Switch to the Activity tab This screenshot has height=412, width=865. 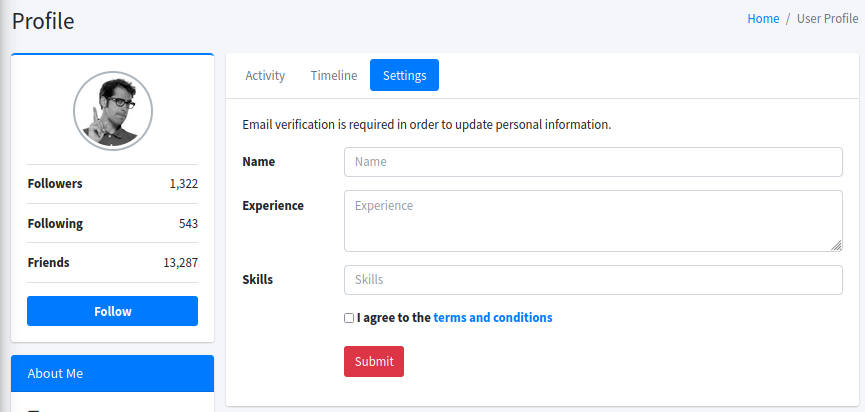[x=265, y=75]
